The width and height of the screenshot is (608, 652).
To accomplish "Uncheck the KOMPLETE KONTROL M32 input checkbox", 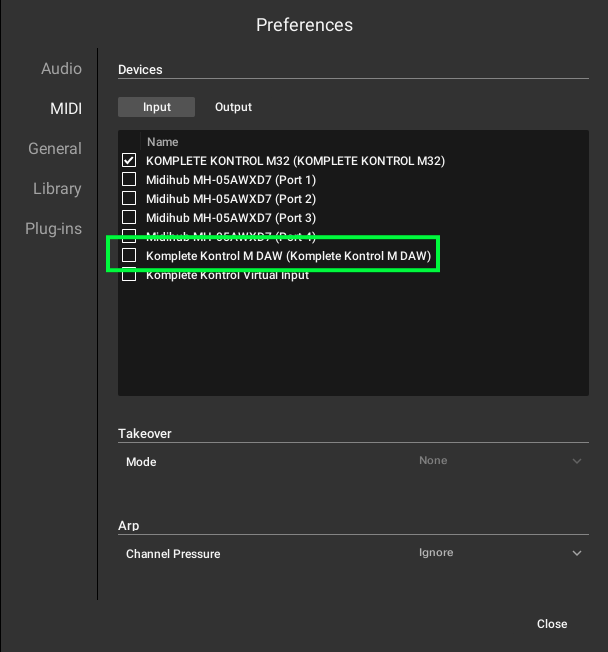I will click(x=129, y=161).
